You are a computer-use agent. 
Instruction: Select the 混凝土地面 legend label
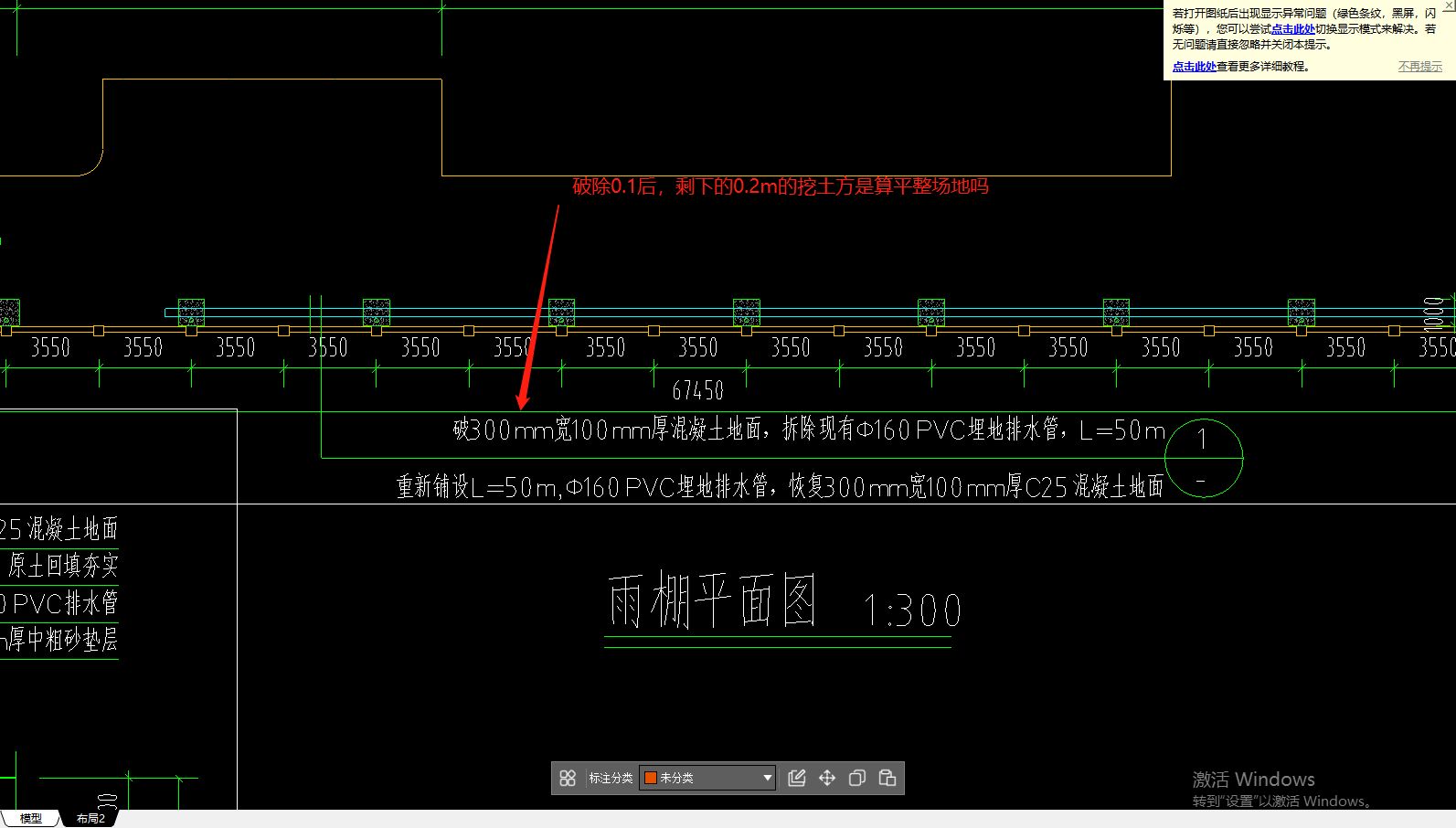(58, 528)
